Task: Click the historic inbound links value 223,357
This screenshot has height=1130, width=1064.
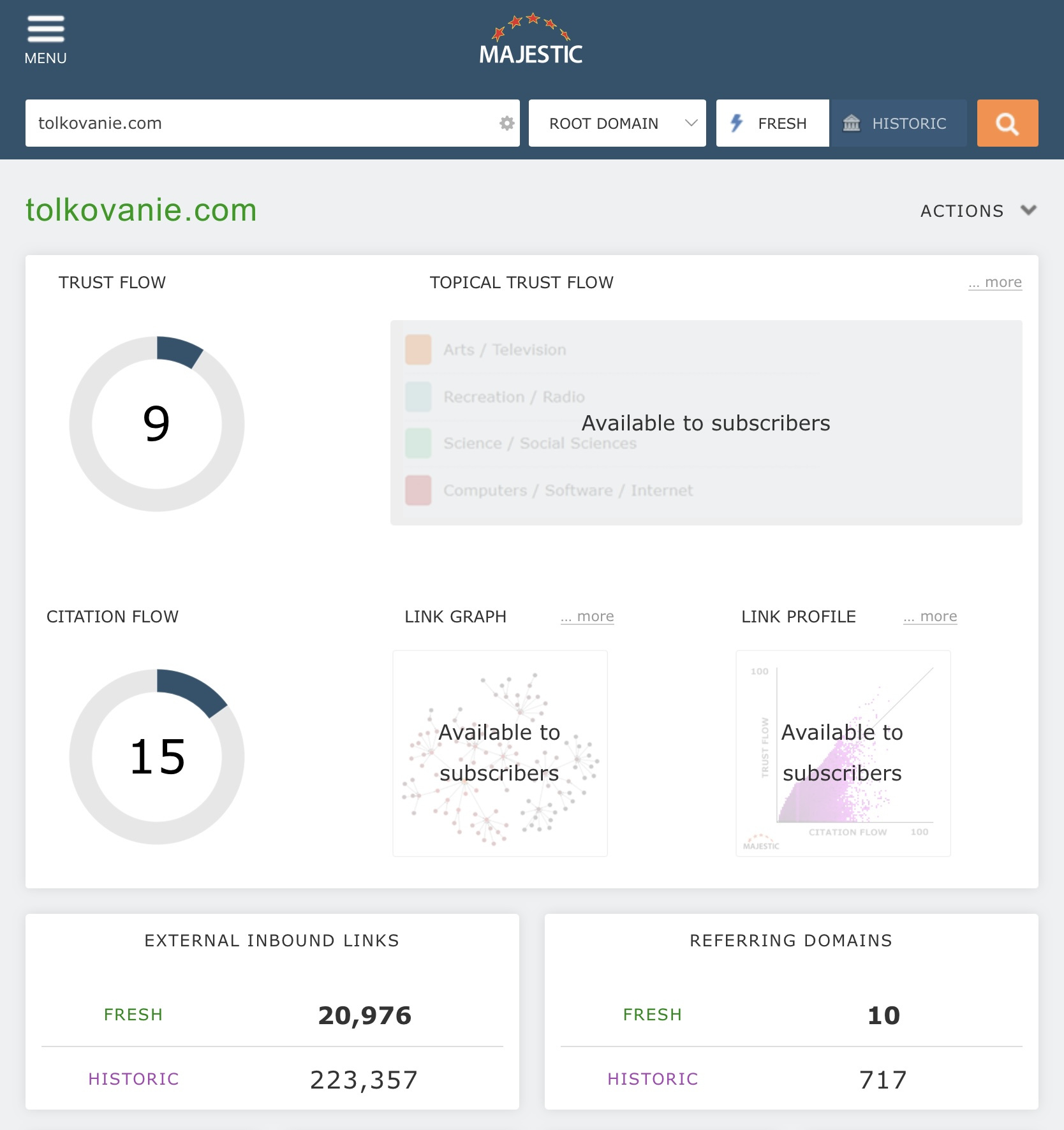Action: 364,1080
